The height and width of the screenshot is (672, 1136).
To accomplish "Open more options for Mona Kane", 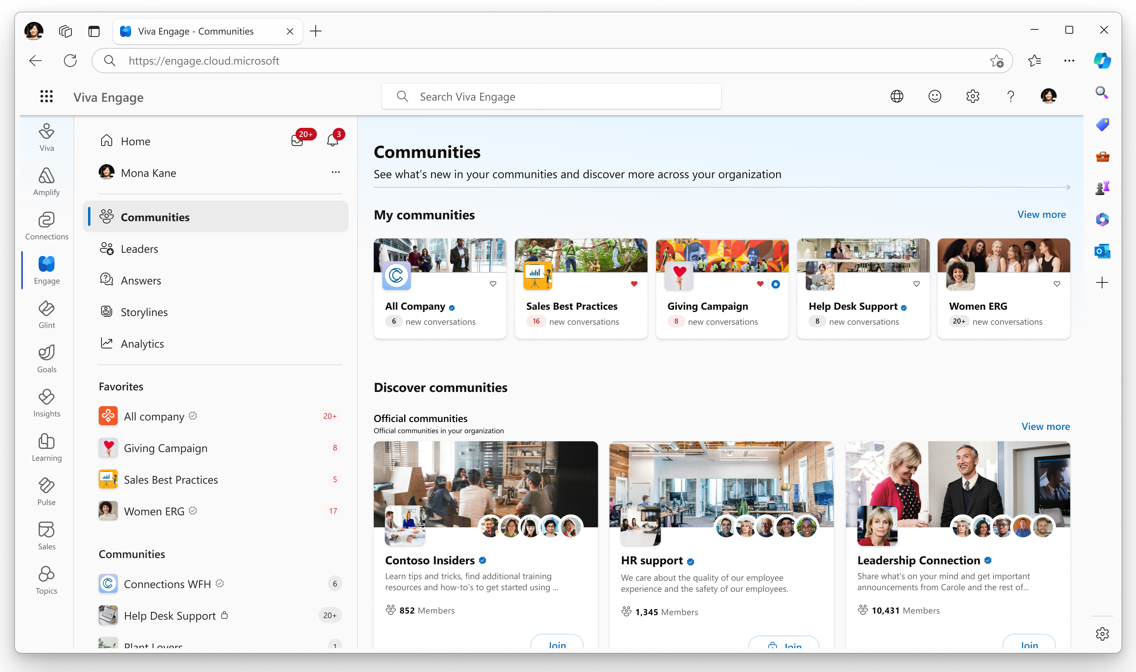I will point(336,172).
